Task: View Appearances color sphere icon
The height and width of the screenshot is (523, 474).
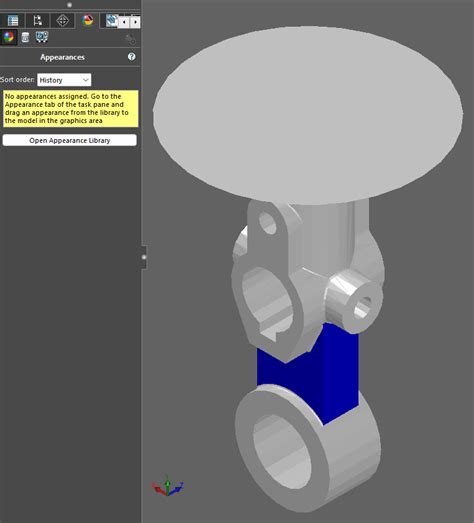Action: (x=8, y=37)
